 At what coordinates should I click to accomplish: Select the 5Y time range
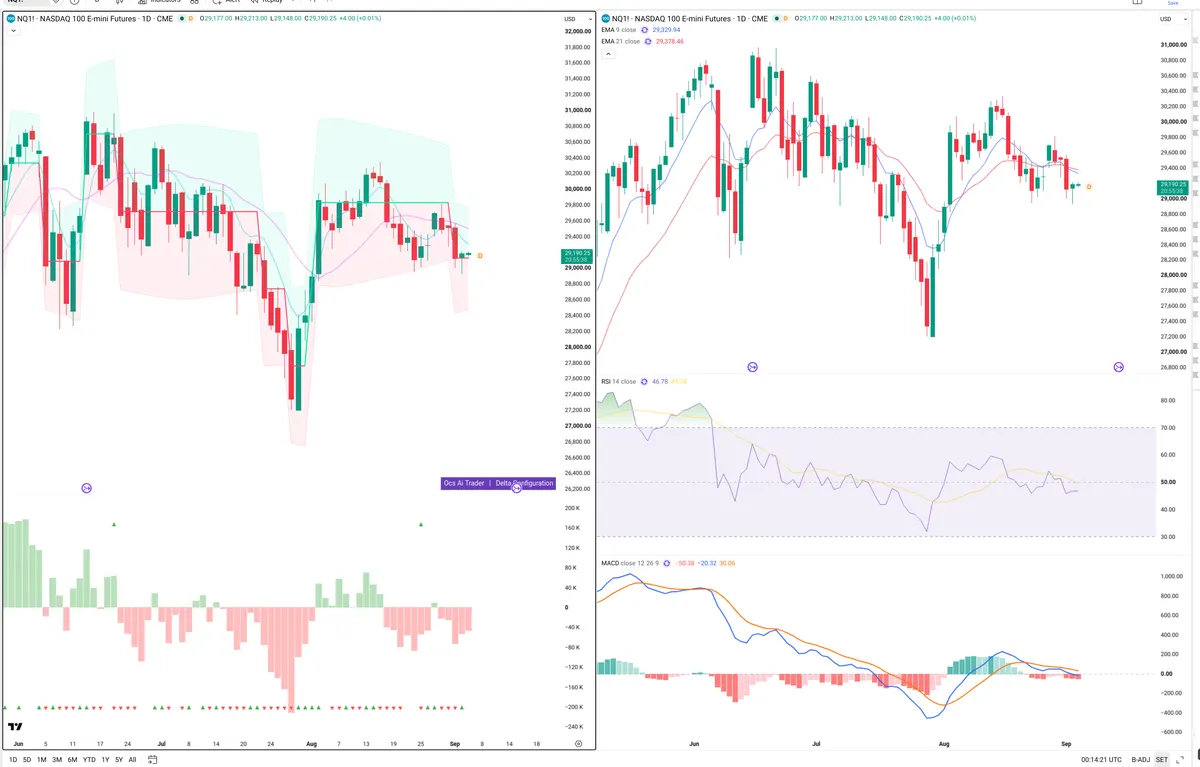(x=119, y=759)
